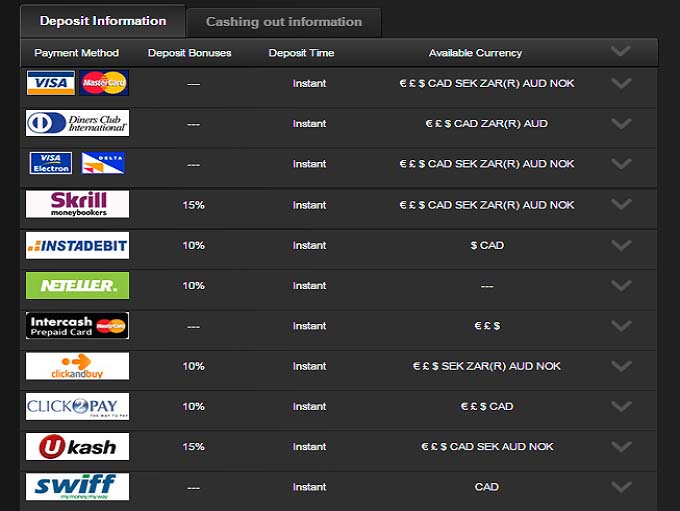Click the Visa Electron Delta logo
This screenshot has width=680, height=511.
coord(77,164)
